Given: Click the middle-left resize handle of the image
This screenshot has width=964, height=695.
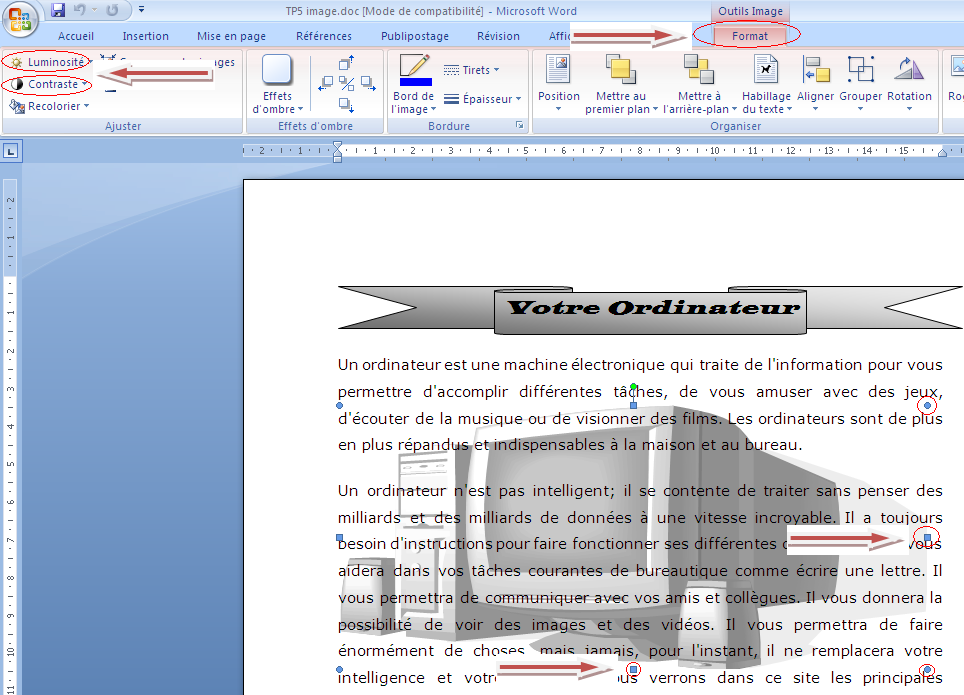Looking at the screenshot, I should coord(339,538).
